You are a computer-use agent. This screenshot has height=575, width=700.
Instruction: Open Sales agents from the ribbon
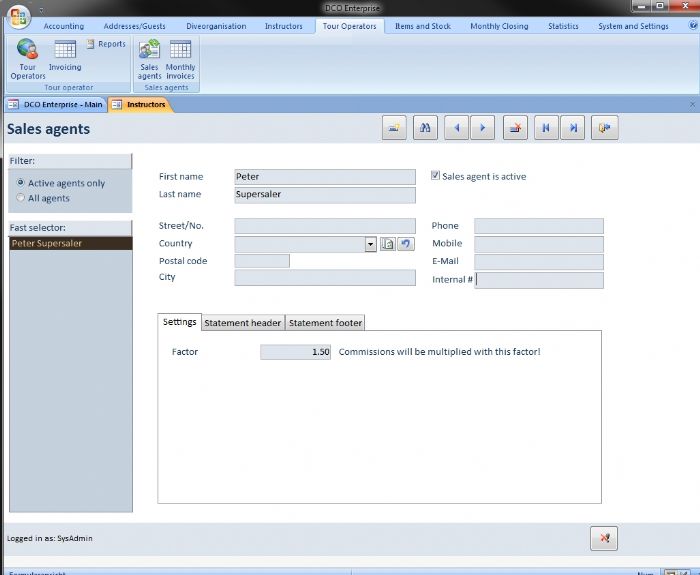click(x=150, y=59)
